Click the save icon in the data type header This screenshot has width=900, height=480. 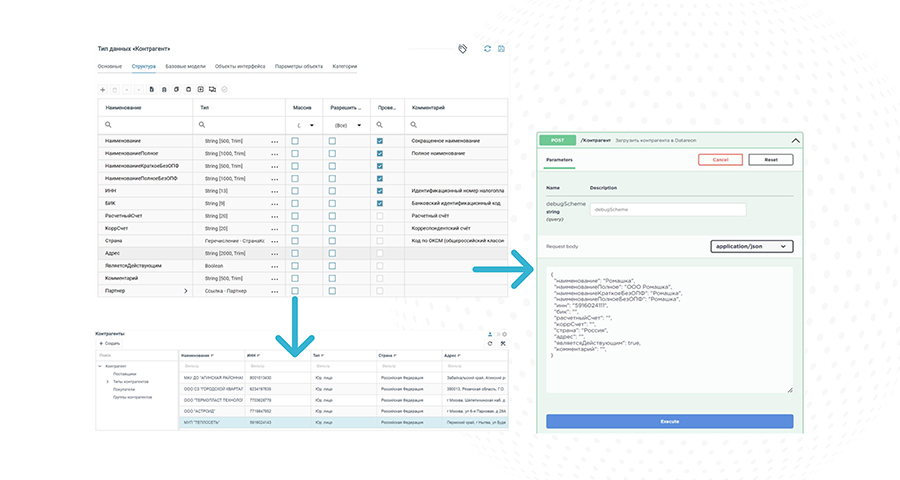click(501, 48)
